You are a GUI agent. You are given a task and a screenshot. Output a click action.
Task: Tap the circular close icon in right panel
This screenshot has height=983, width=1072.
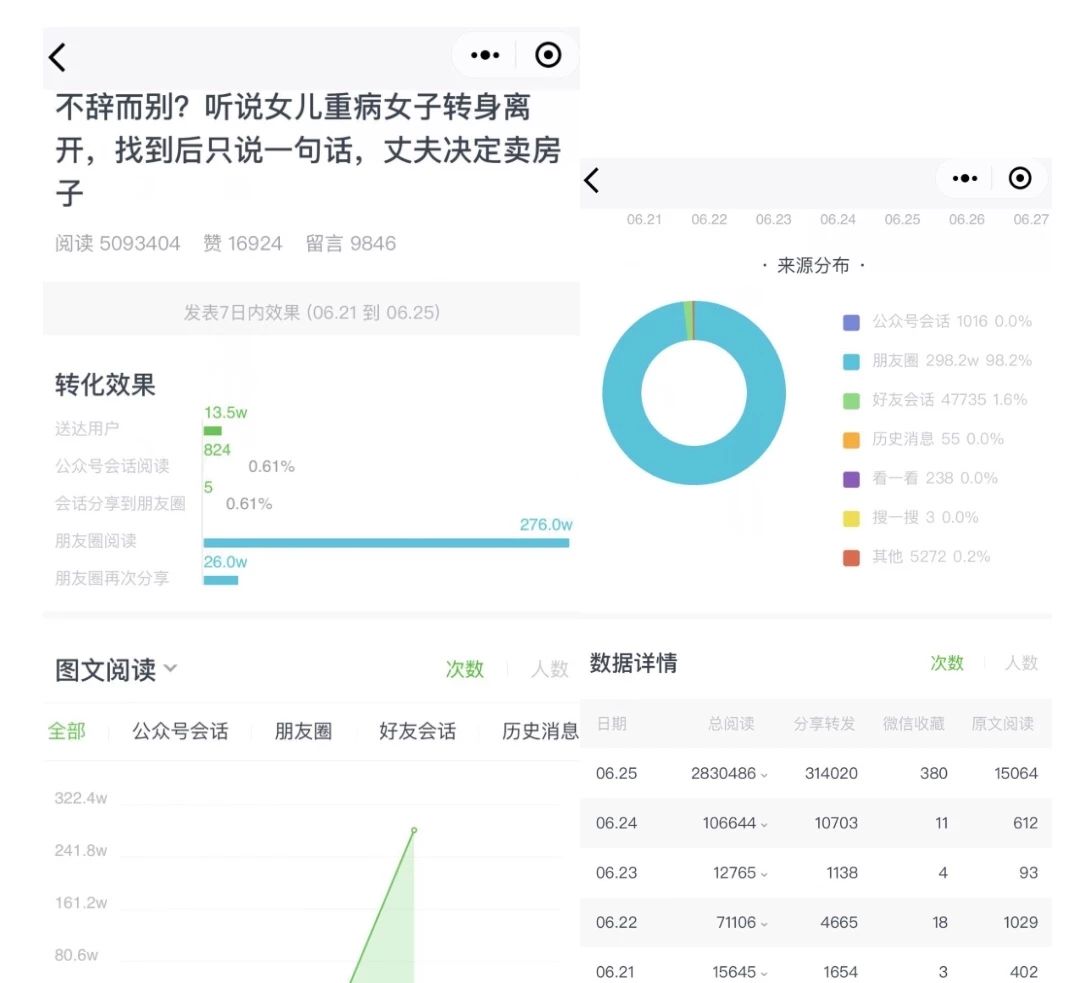click(x=1020, y=178)
